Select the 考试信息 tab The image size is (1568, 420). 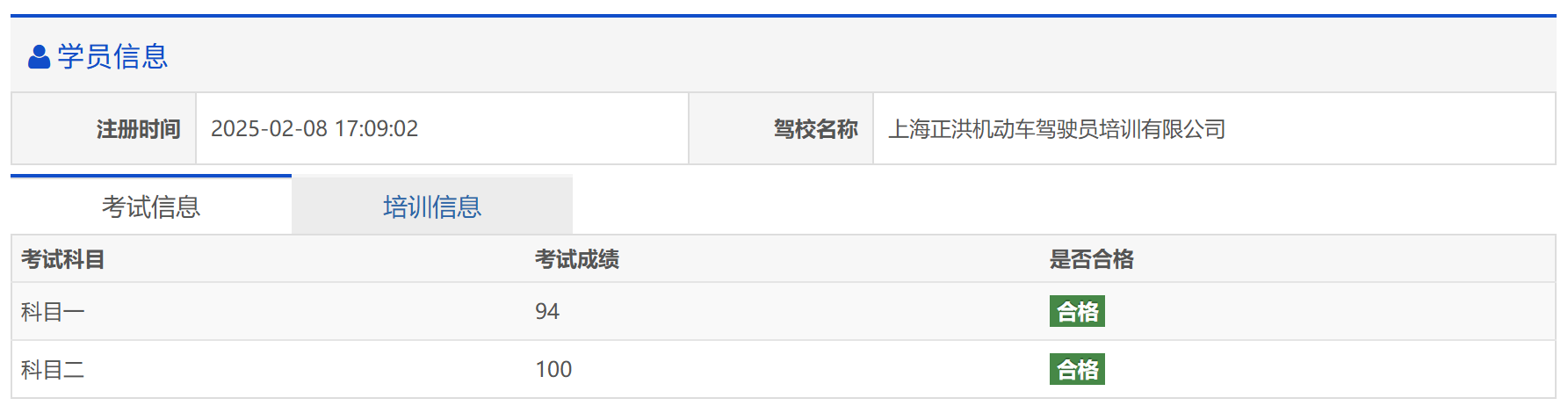pyautogui.click(x=151, y=206)
